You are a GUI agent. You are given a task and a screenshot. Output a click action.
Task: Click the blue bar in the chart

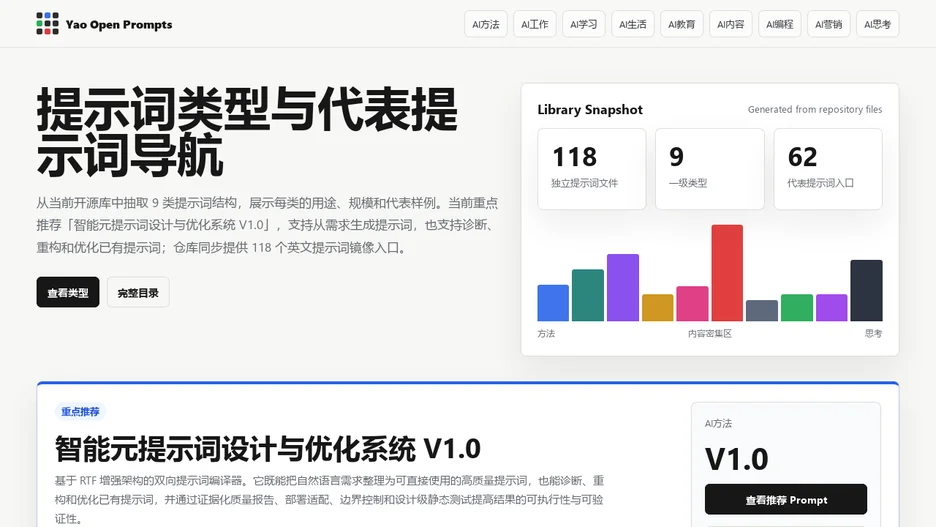553,303
